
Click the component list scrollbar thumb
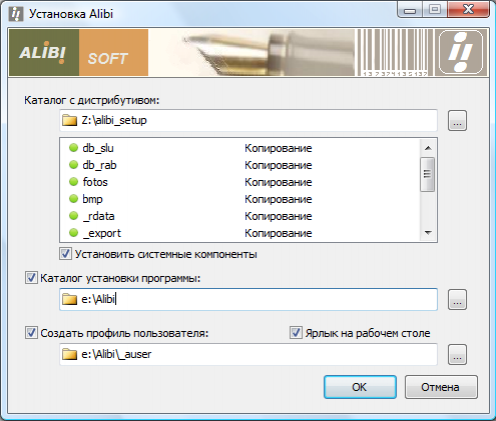pyautogui.click(x=428, y=174)
